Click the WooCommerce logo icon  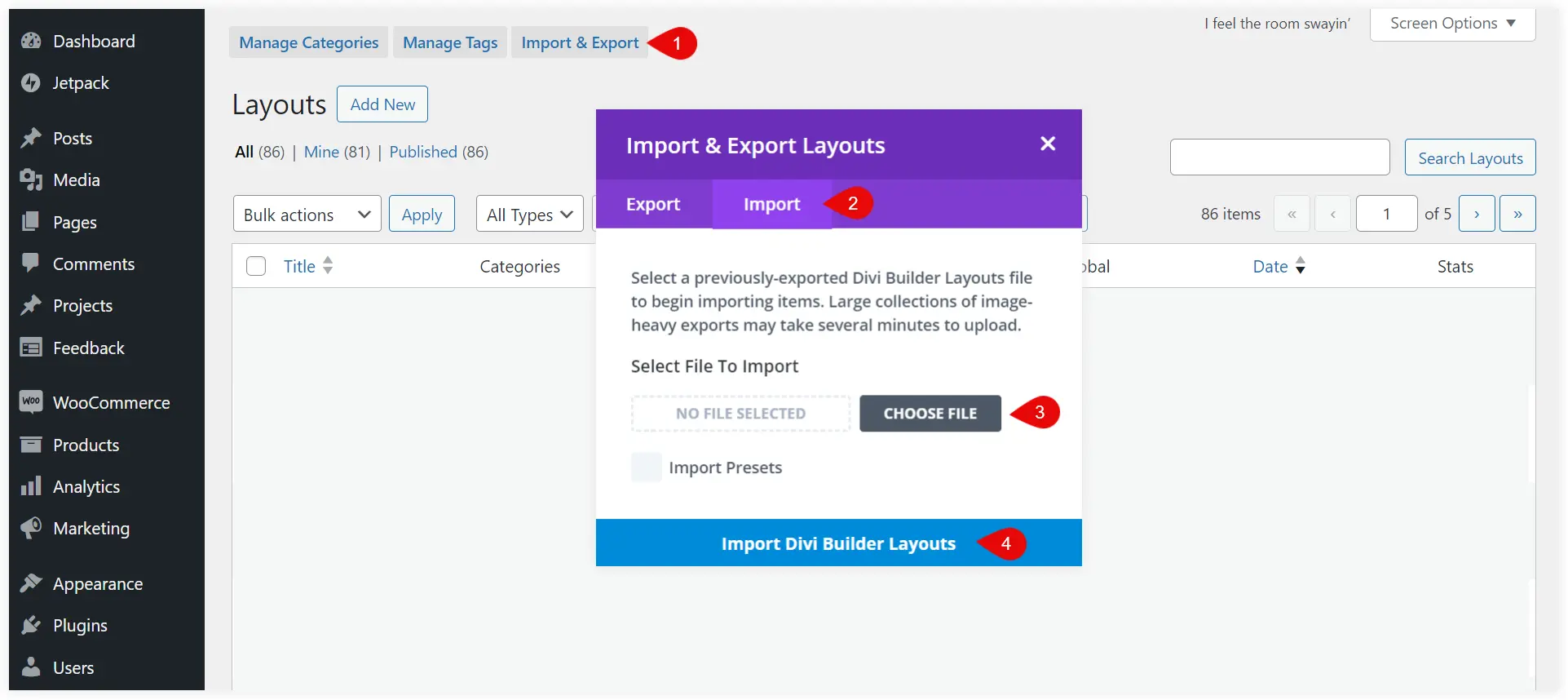(31, 402)
